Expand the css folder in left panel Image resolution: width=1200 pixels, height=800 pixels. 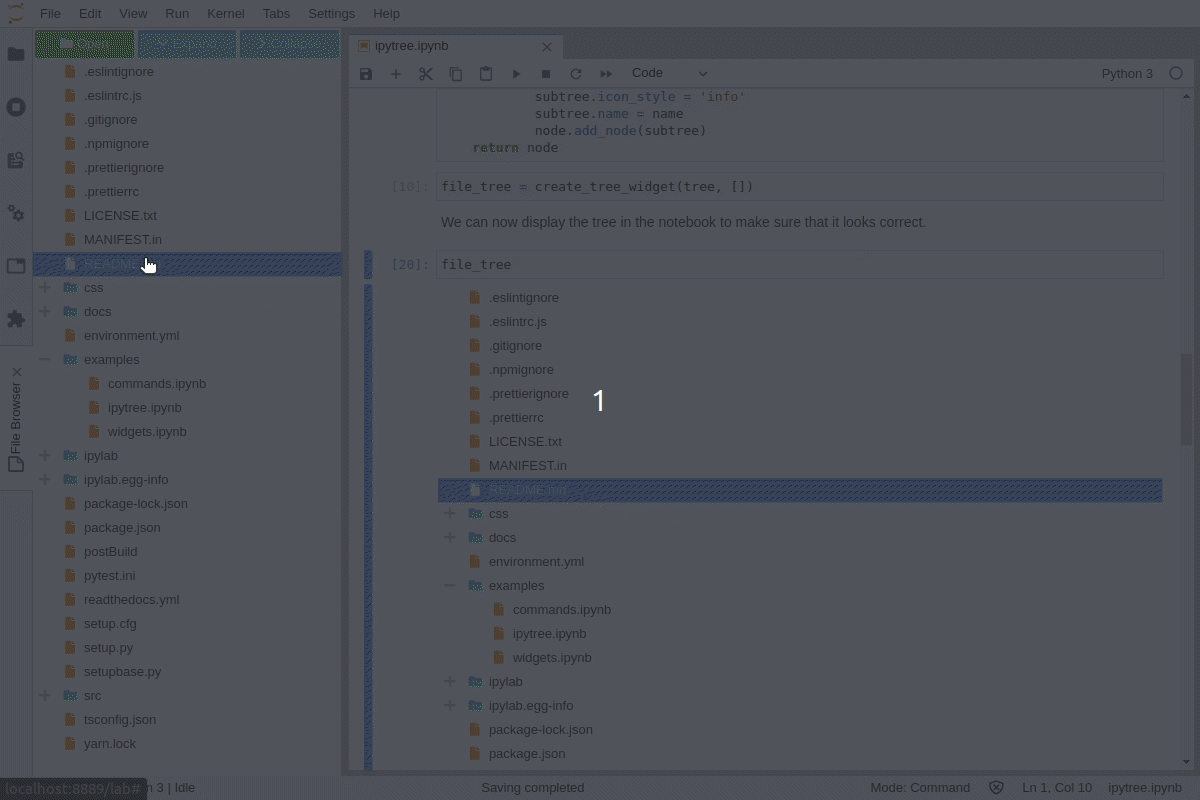click(45, 287)
